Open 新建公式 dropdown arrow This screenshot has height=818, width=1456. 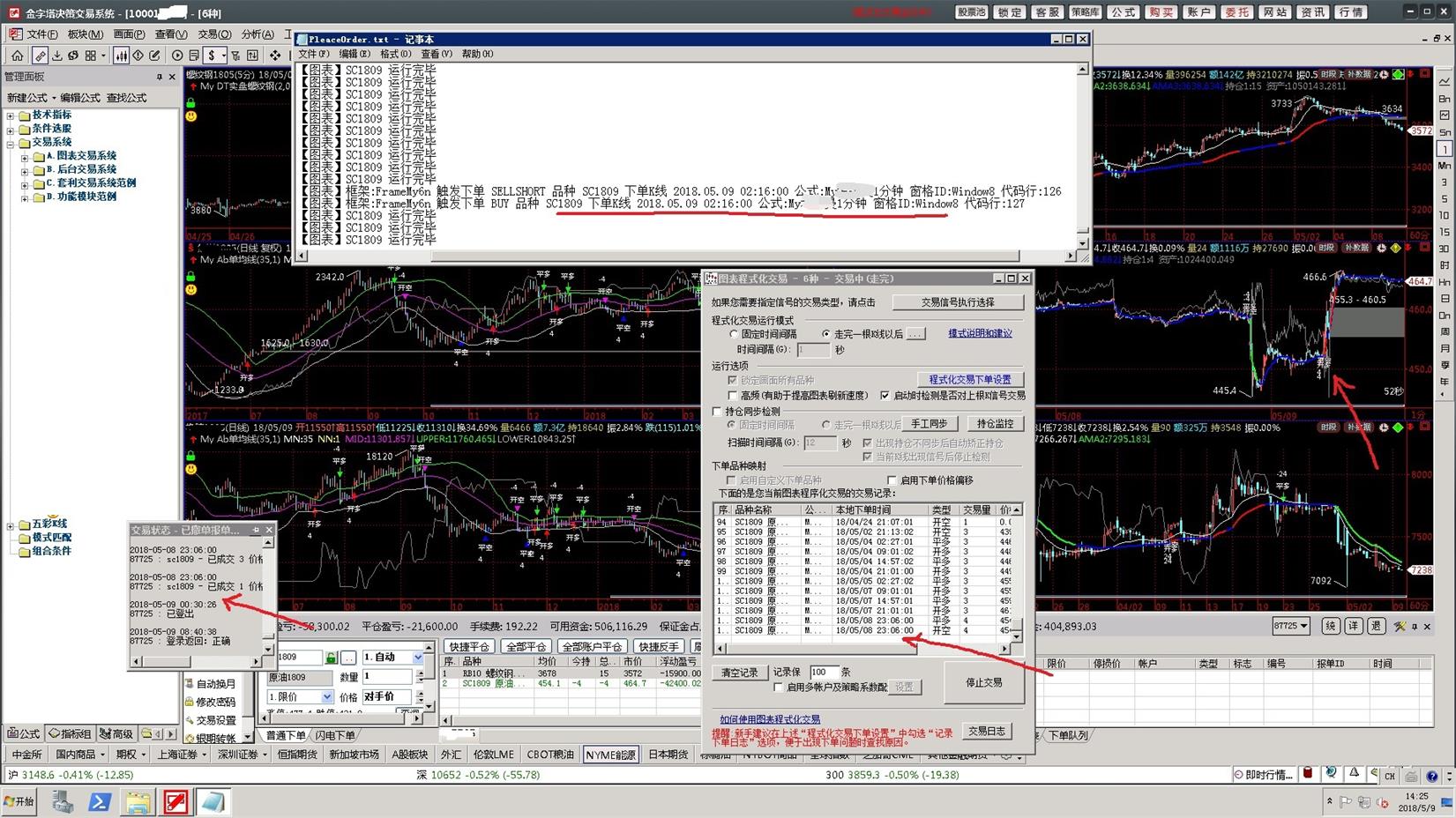click(53, 98)
